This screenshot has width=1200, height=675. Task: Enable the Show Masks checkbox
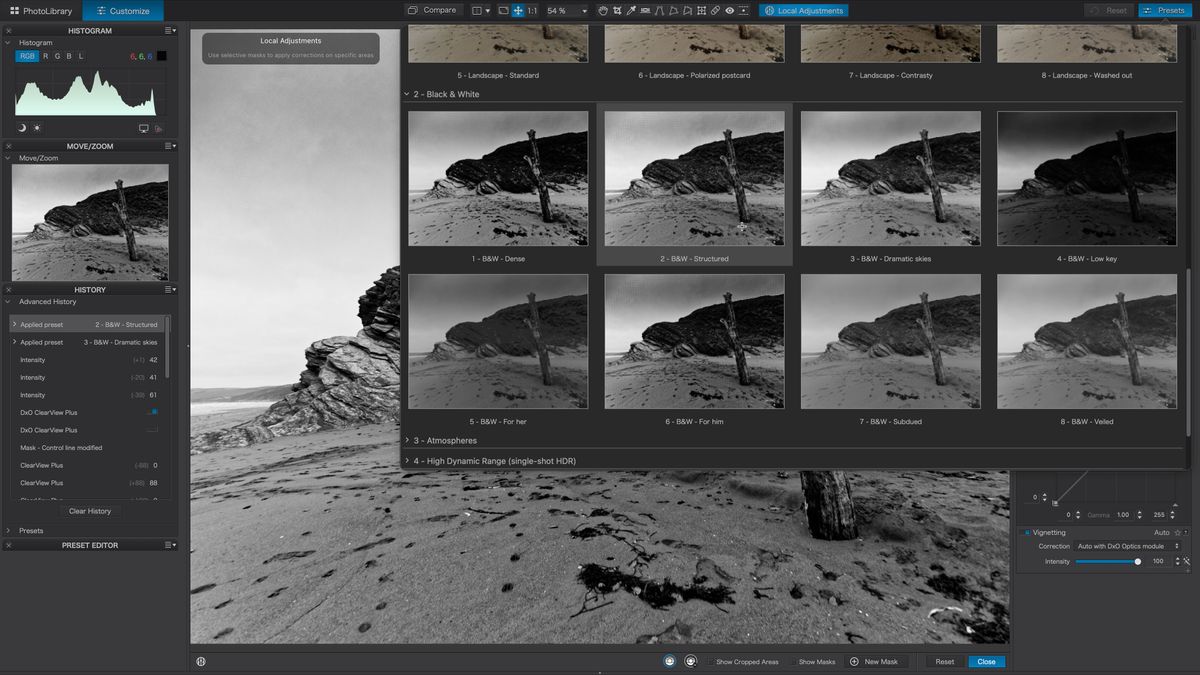[x=793, y=661]
